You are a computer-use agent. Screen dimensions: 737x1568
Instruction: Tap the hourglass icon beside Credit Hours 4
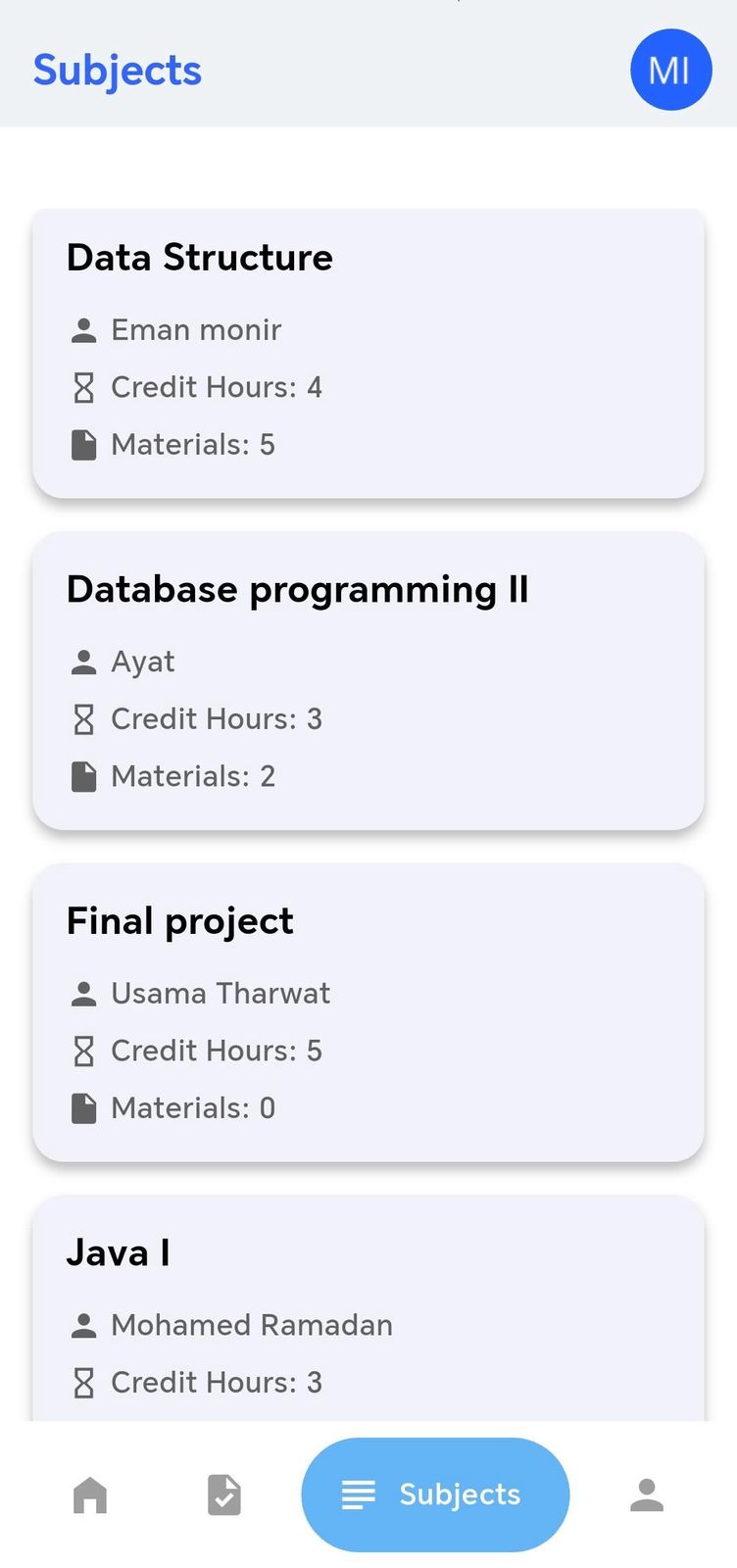[x=84, y=387]
